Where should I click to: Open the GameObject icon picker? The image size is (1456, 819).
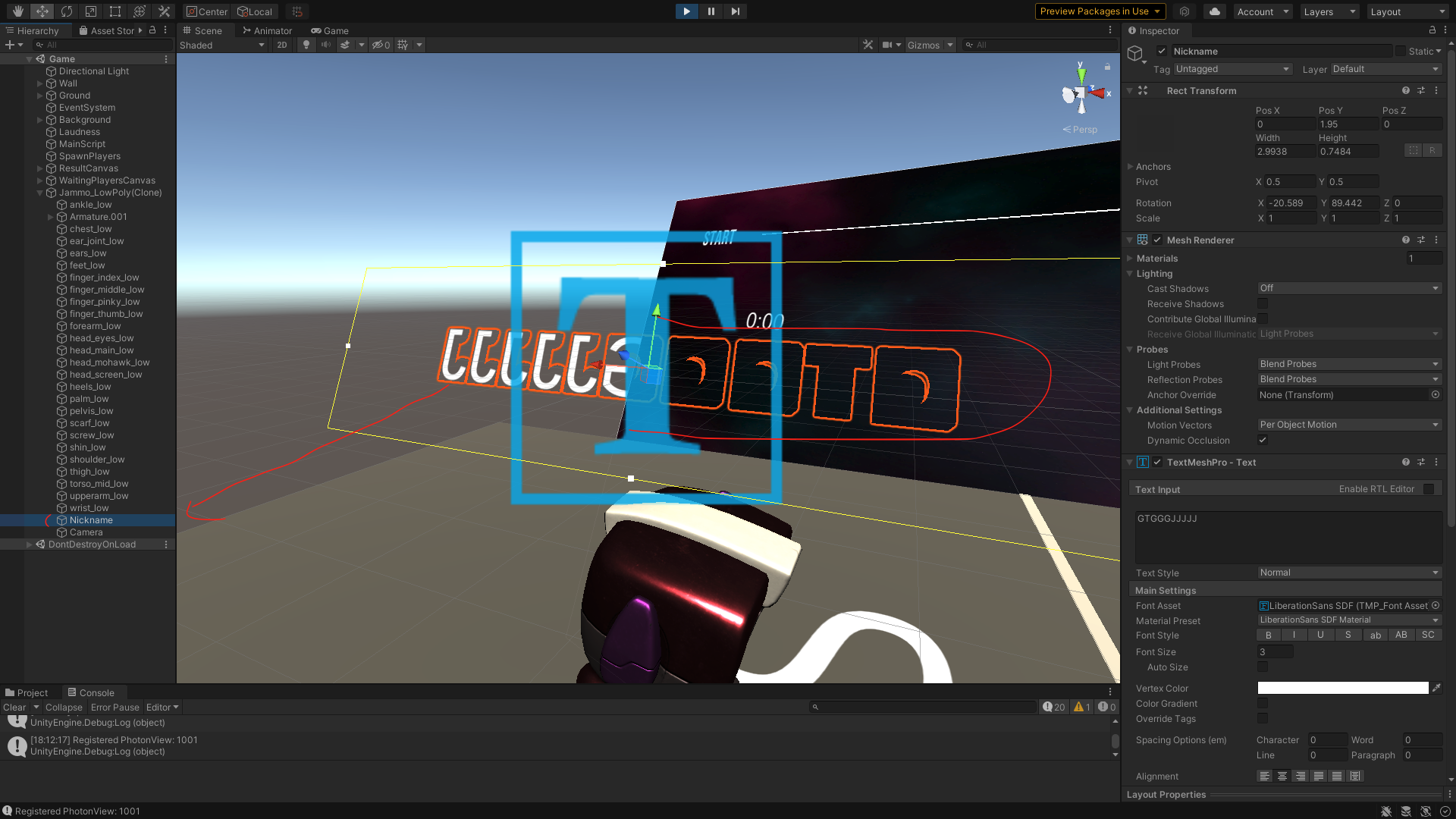[x=1136, y=54]
